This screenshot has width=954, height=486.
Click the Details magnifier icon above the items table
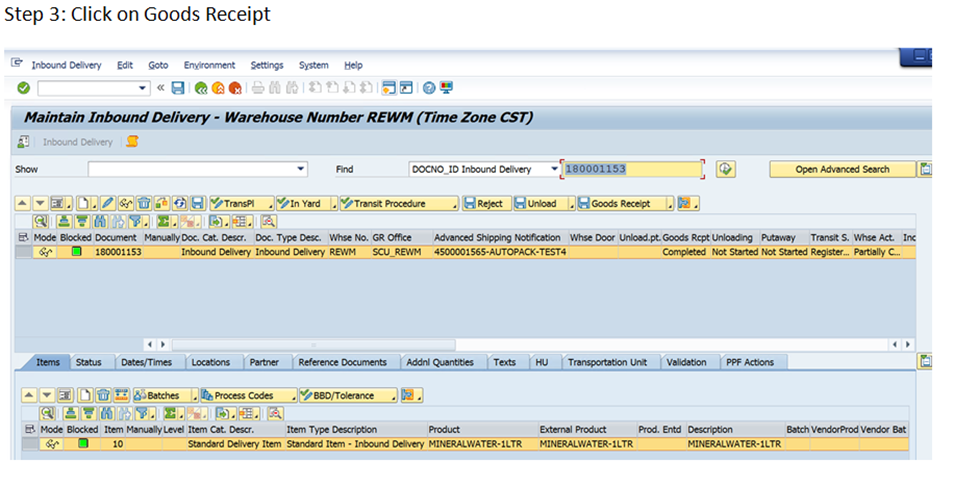point(47,414)
